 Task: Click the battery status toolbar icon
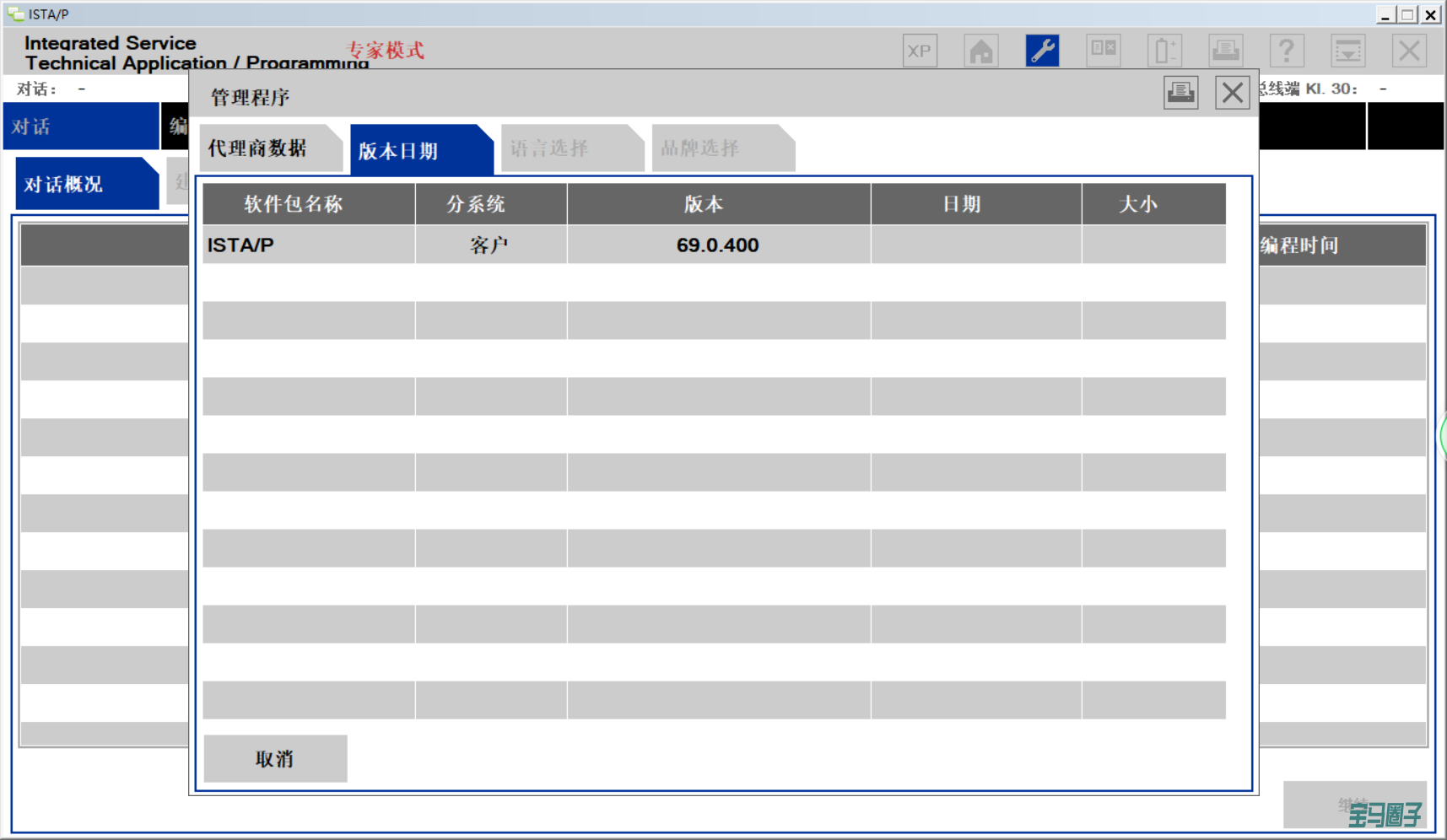[x=1164, y=51]
